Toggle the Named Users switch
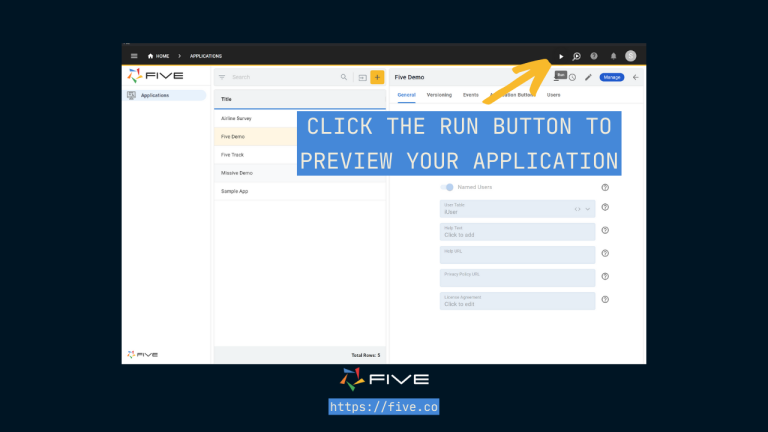 (x=447, y=187)
